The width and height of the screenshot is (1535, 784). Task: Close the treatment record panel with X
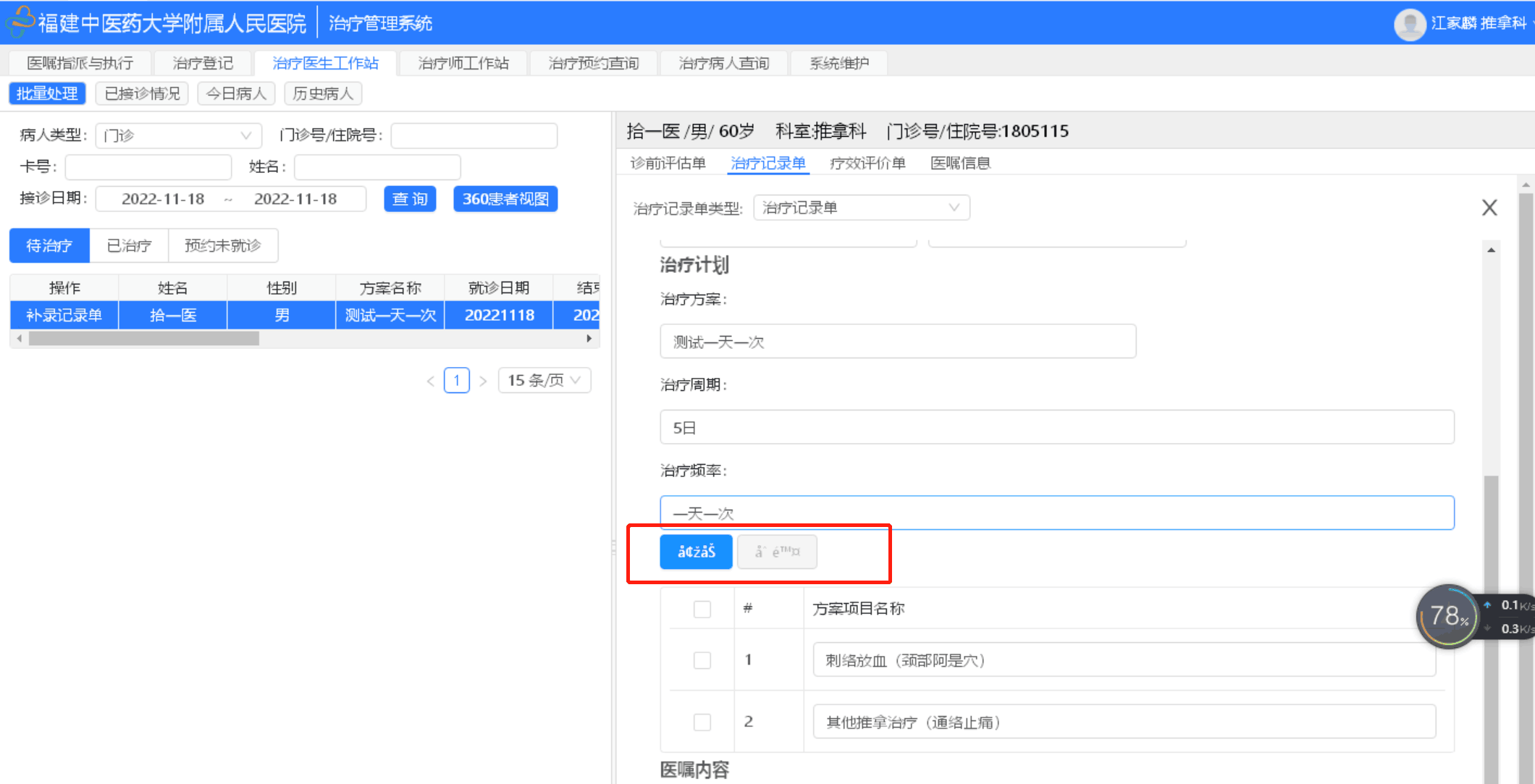pyautogui.click(x=1489, y=208)
